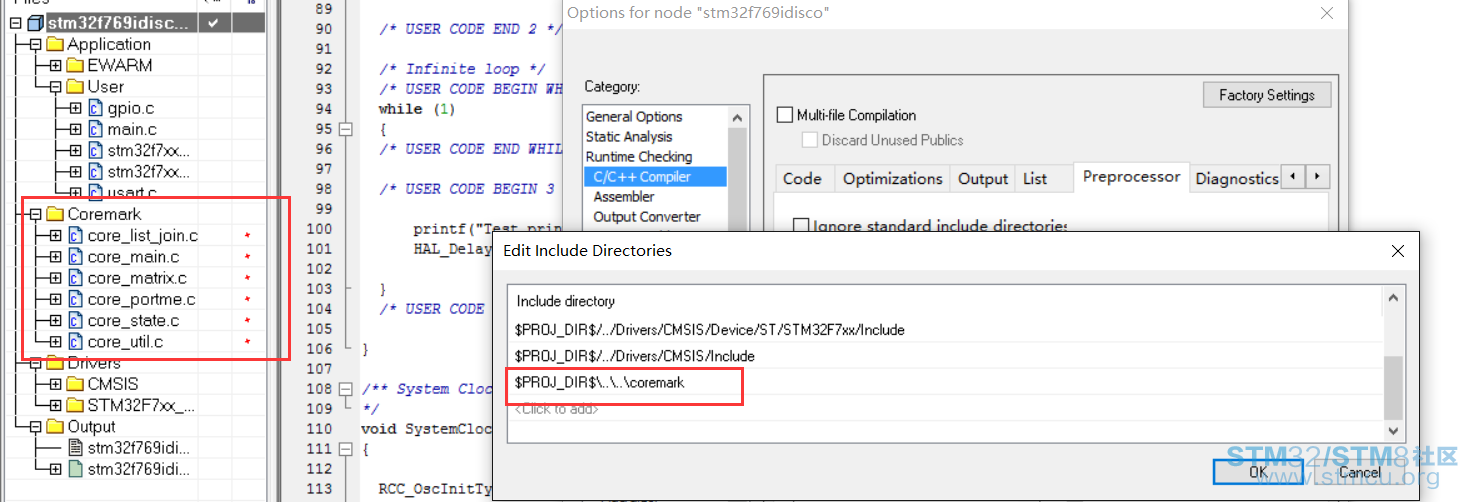This screenshot has height=502, width=1464.
Task: Collapse code fold at line 111
Action: point(346,449)
